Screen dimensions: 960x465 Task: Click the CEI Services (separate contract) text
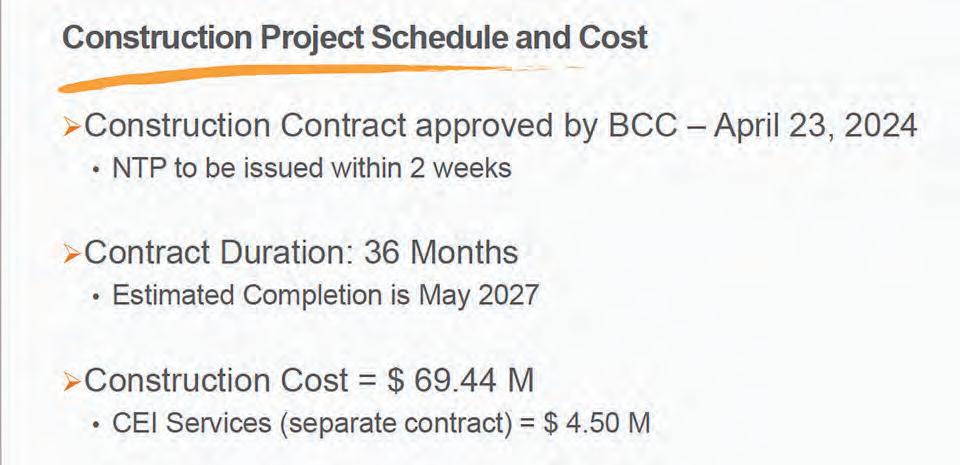tap(312, 423)
